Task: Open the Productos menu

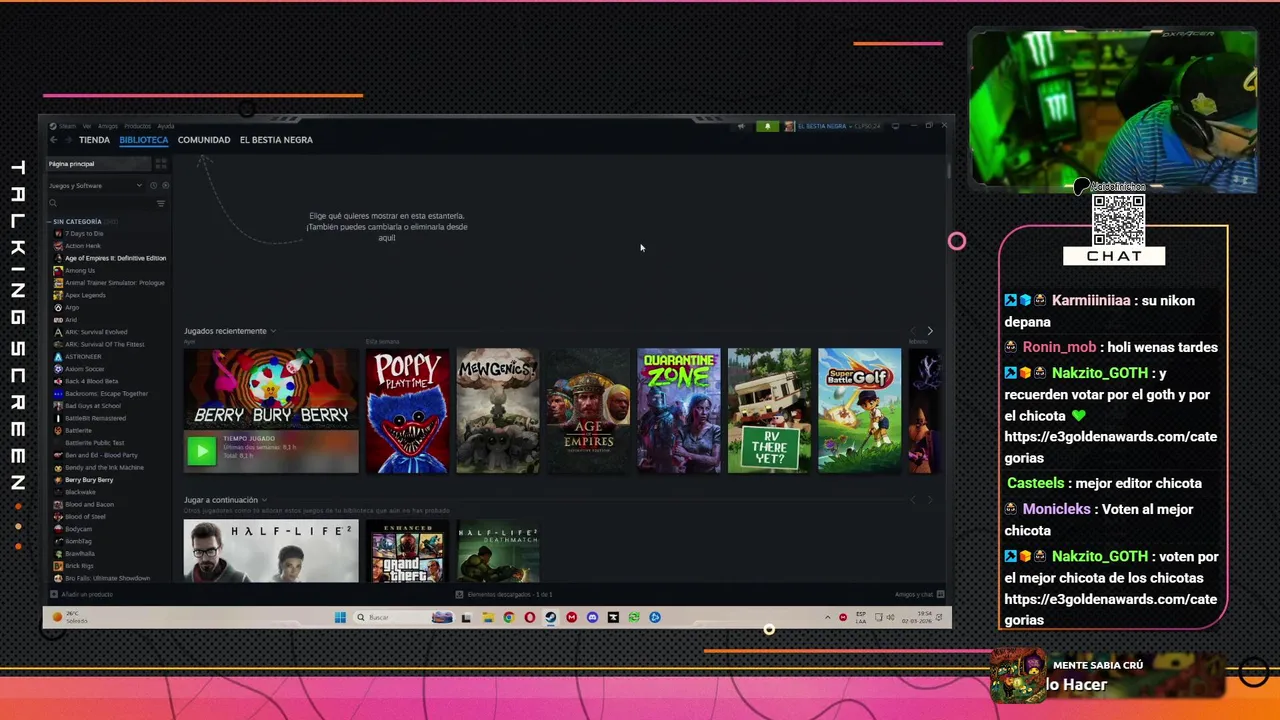Action: tap(137, 126)
